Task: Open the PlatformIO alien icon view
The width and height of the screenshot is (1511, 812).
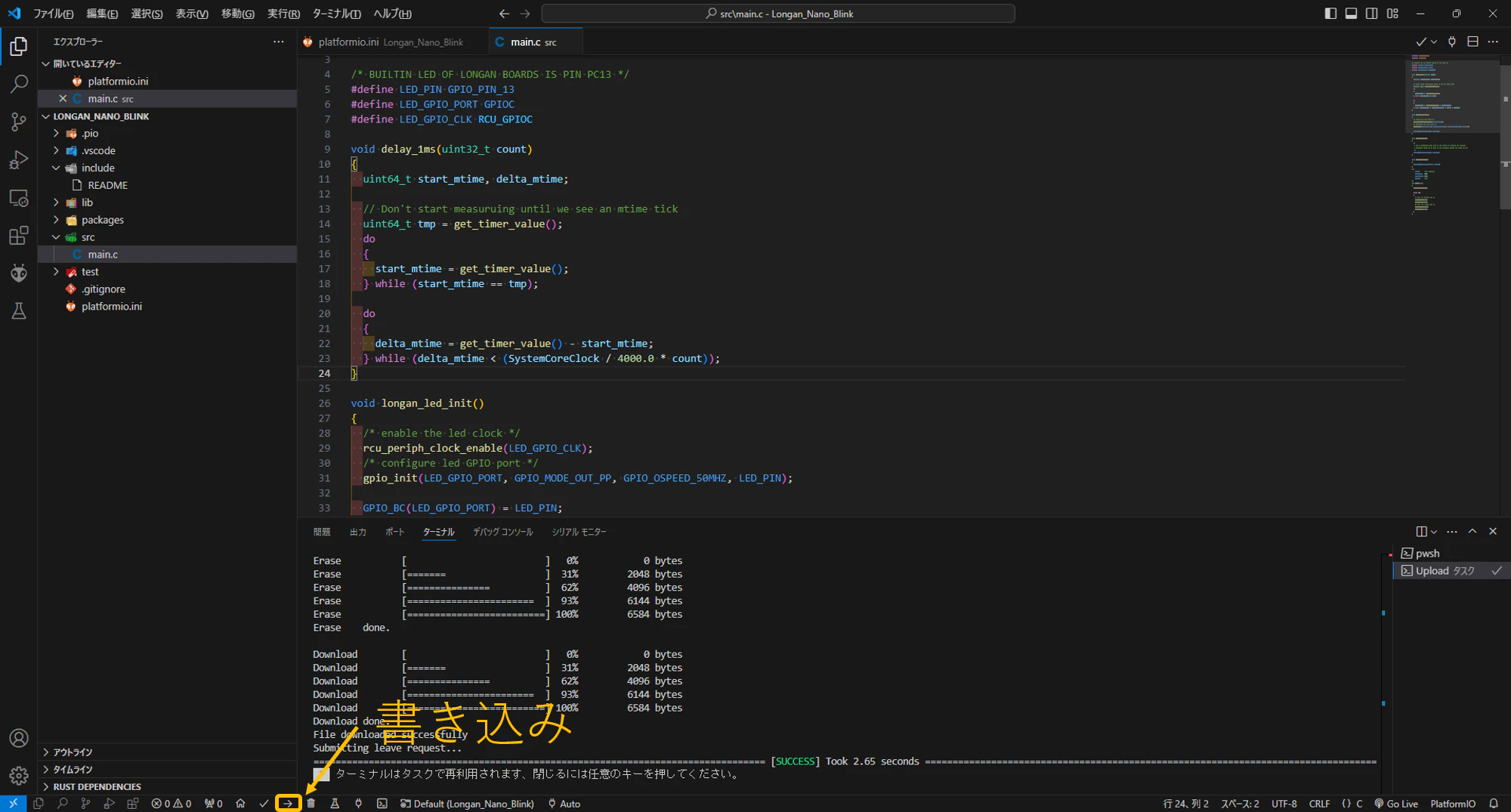Action: (x=19, y=273)
